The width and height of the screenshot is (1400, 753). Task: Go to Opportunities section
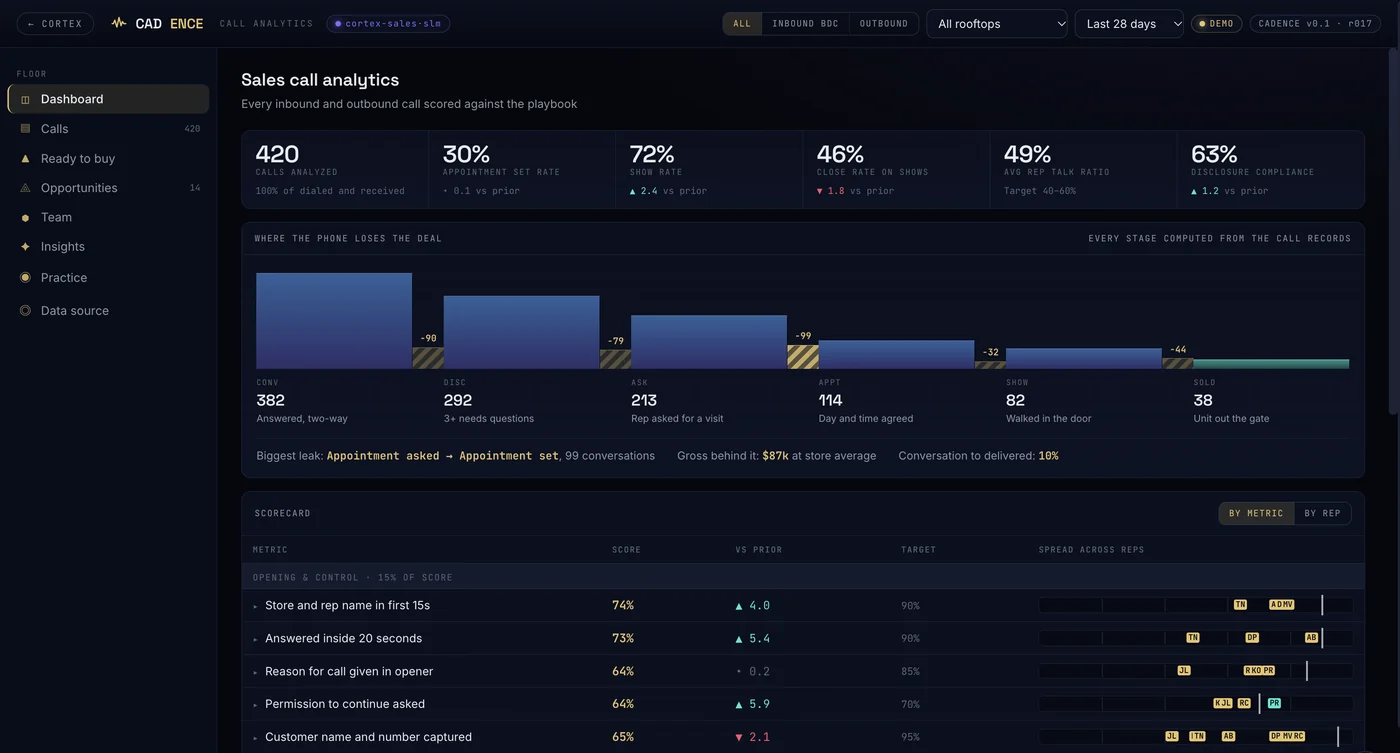(108, 188)
